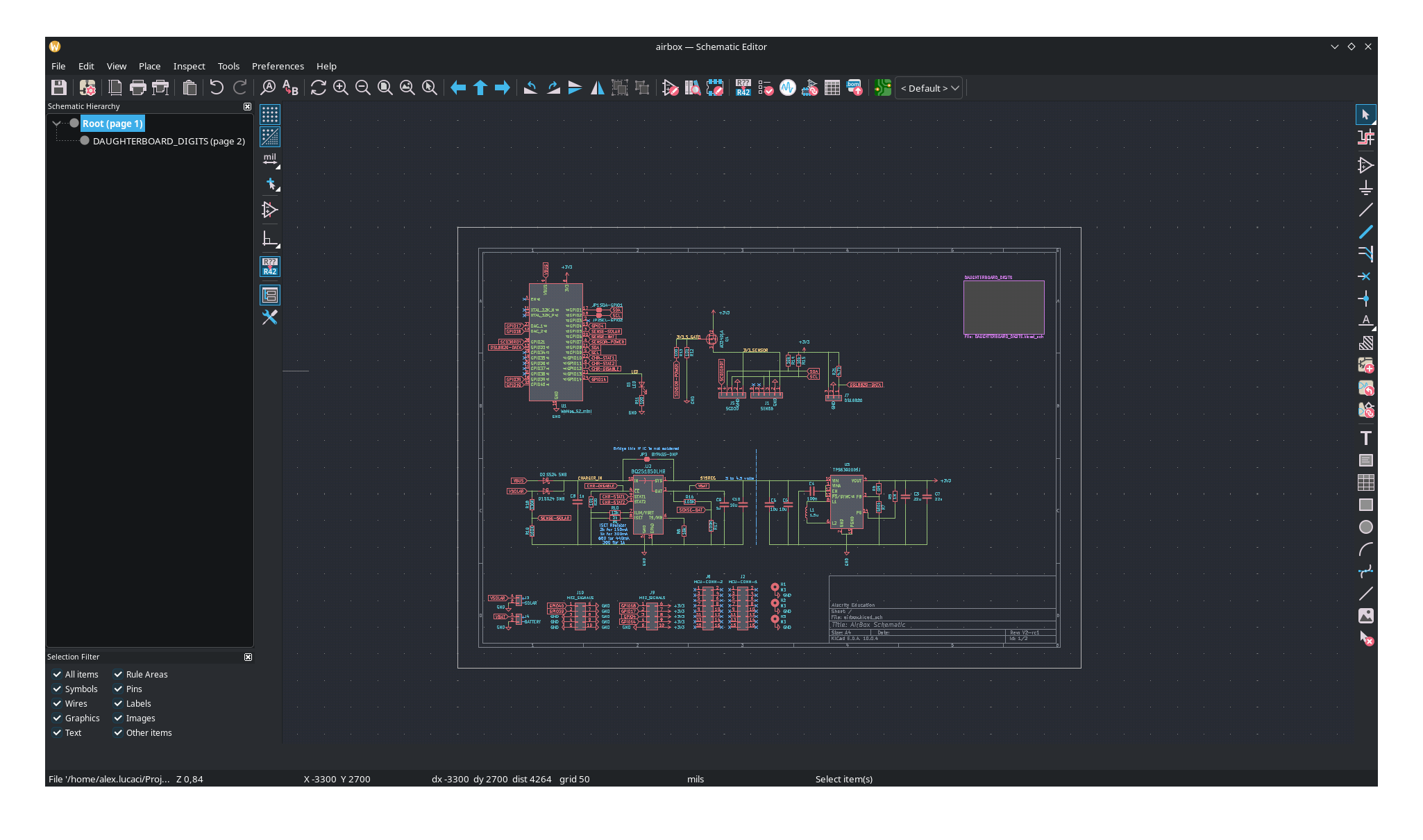Open Find text icon in toolbar
The width and height of the screenshot is (1423, 840).
pos(268,87)
